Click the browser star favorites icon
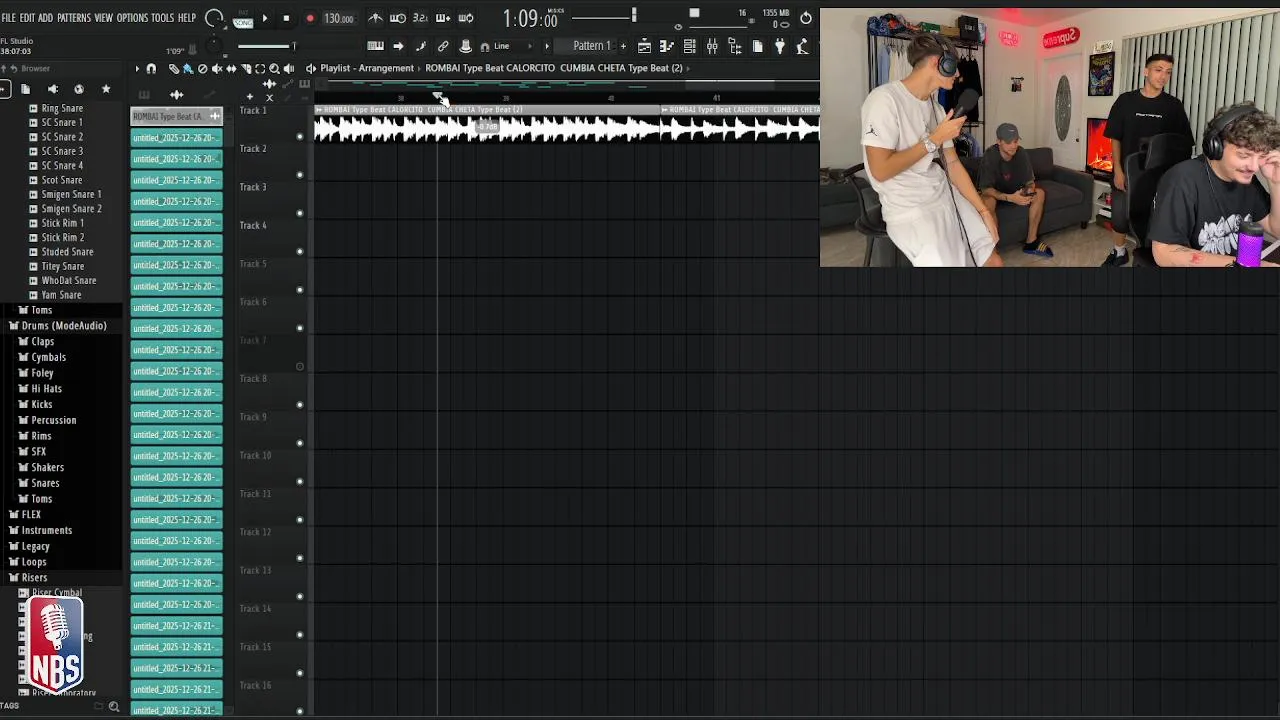Screen dimensions: 1280x720 coord(106,89)
